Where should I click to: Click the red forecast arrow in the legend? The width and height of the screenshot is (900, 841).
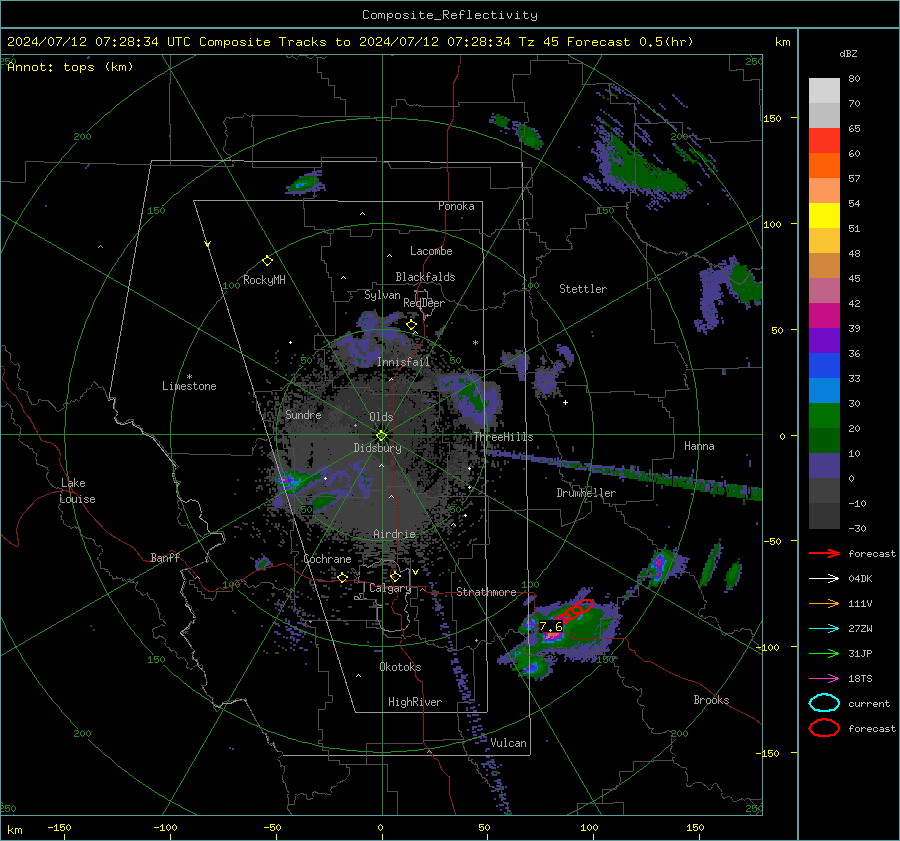click(824, 553)
